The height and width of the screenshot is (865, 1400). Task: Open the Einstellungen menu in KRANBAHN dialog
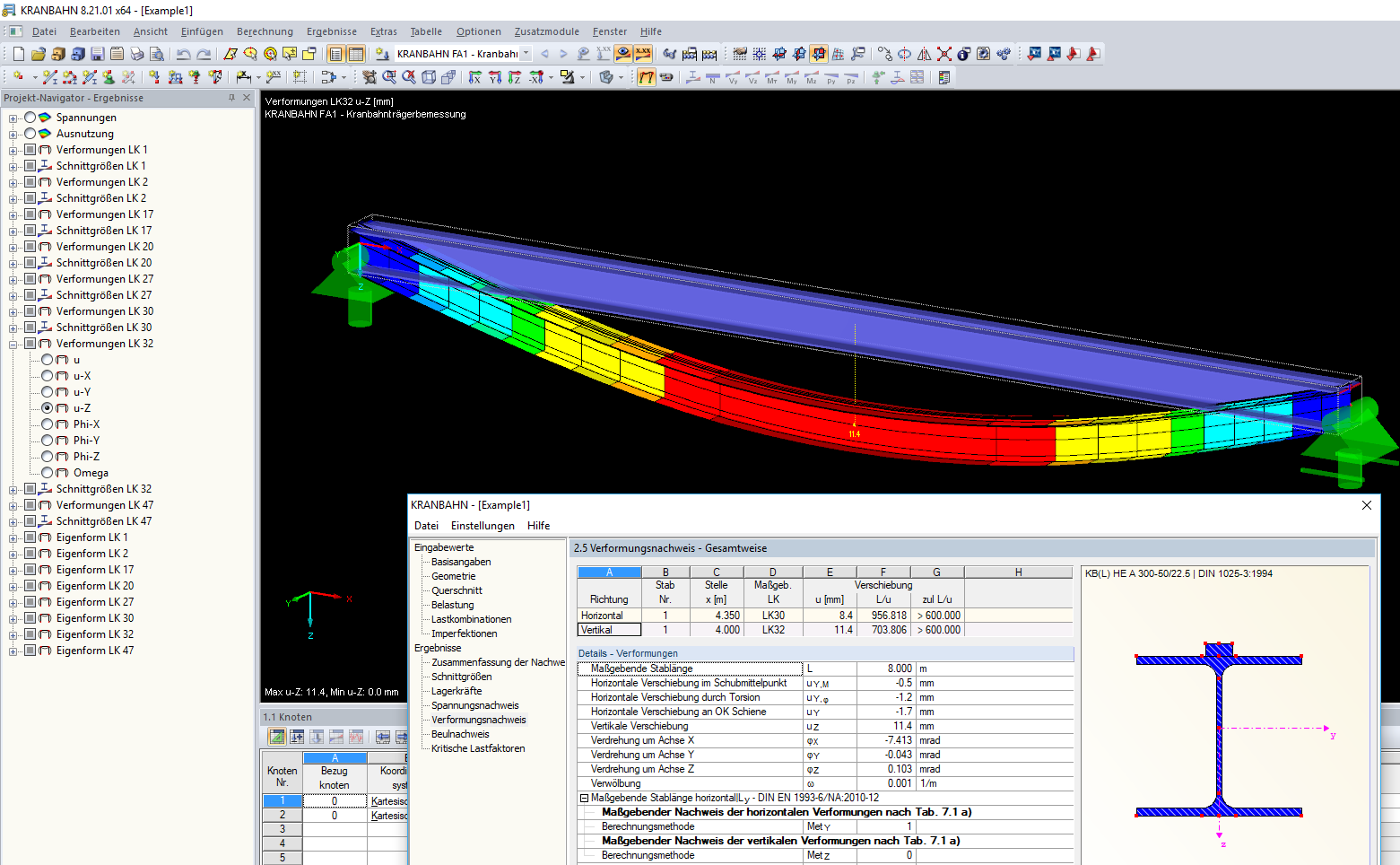pyautogui.click(x=483, y=526)
